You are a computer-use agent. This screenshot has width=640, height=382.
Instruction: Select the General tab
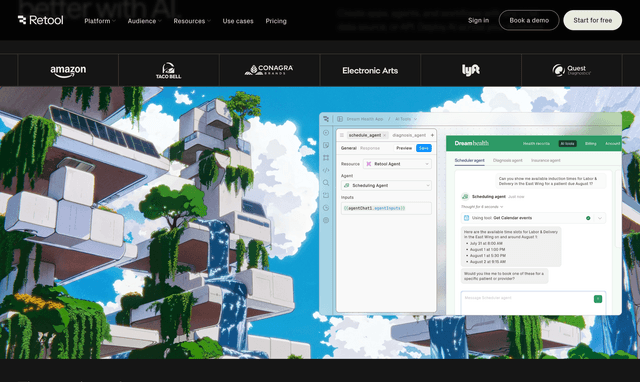tap(349, 148)
